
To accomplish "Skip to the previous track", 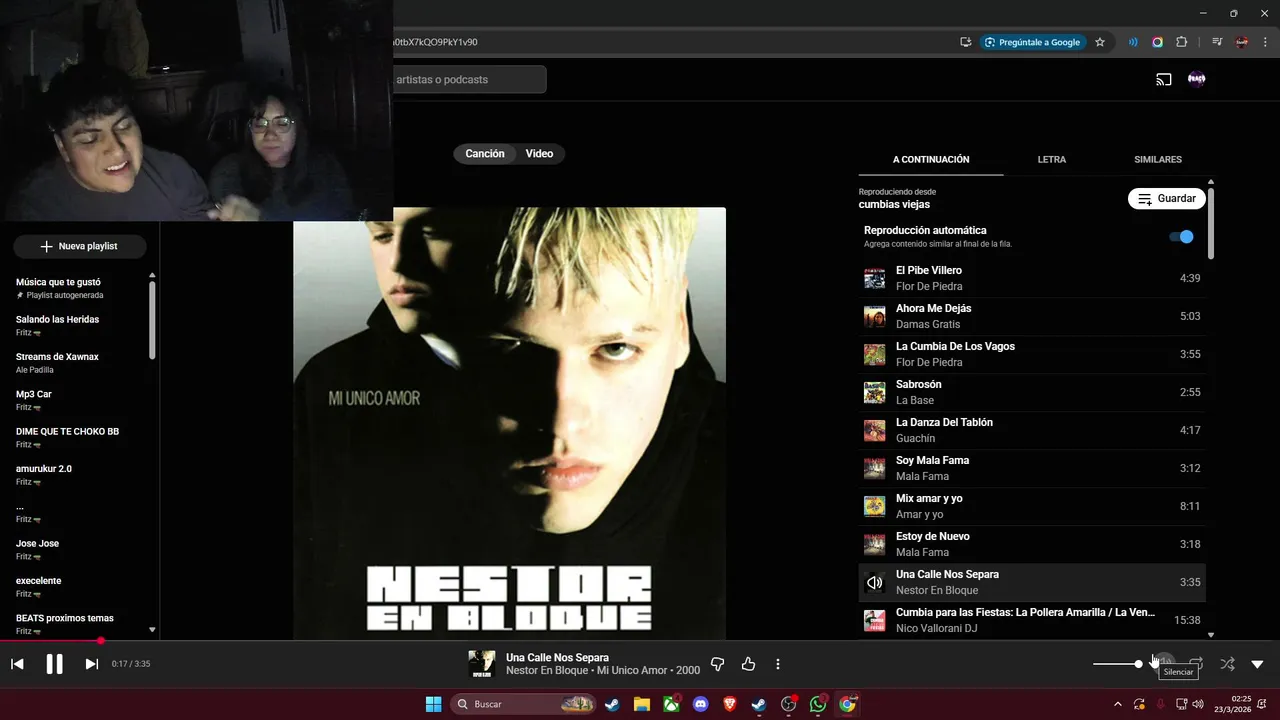I will pos(17,664).
